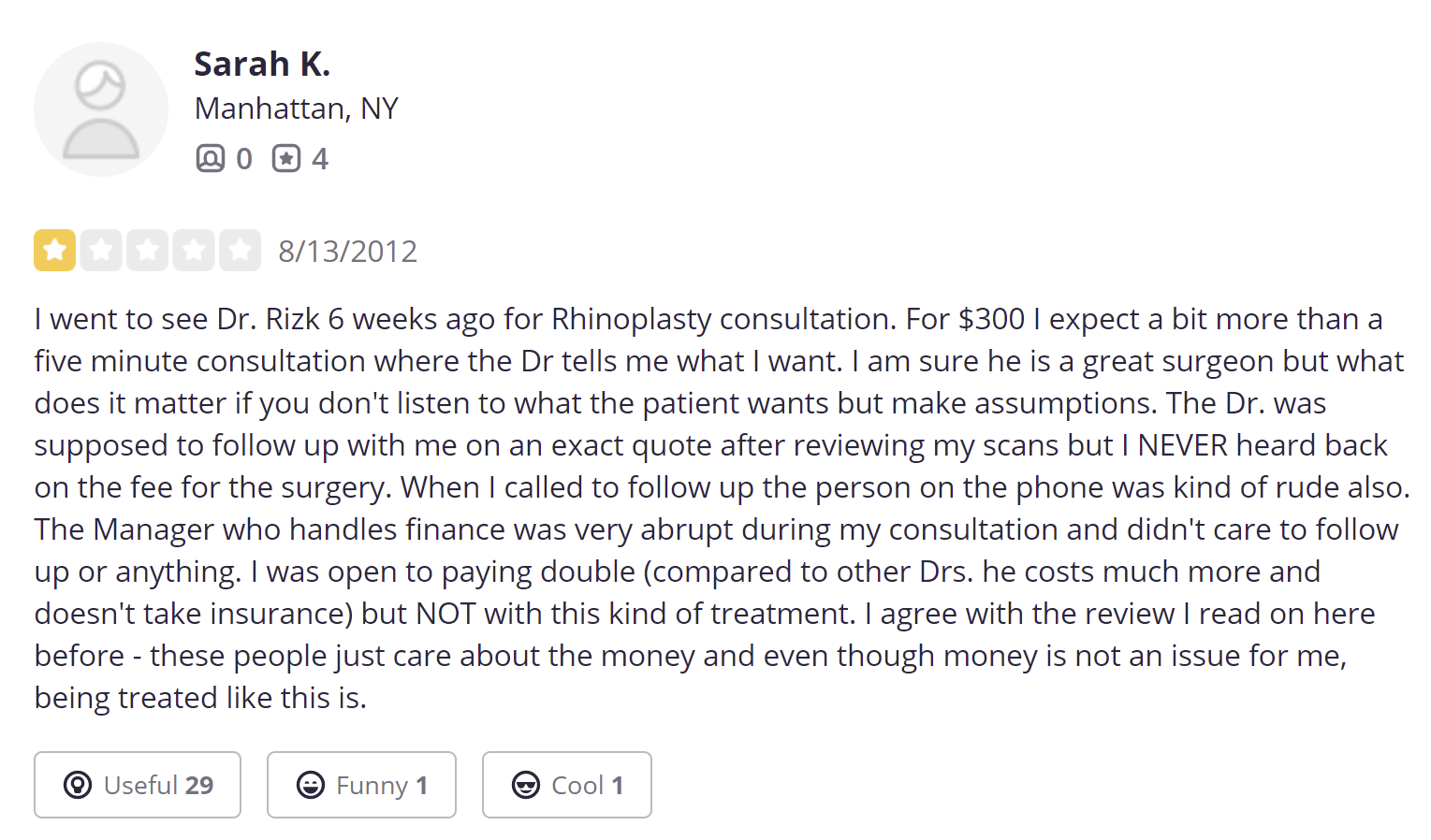Click the Useful lightbulb icon
Image resolution: width=1431 pixels, height=840 pixels.
[78, 785]
